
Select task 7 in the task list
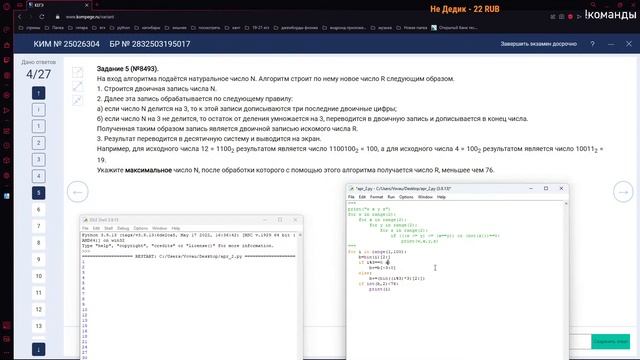tap(38, 226)
